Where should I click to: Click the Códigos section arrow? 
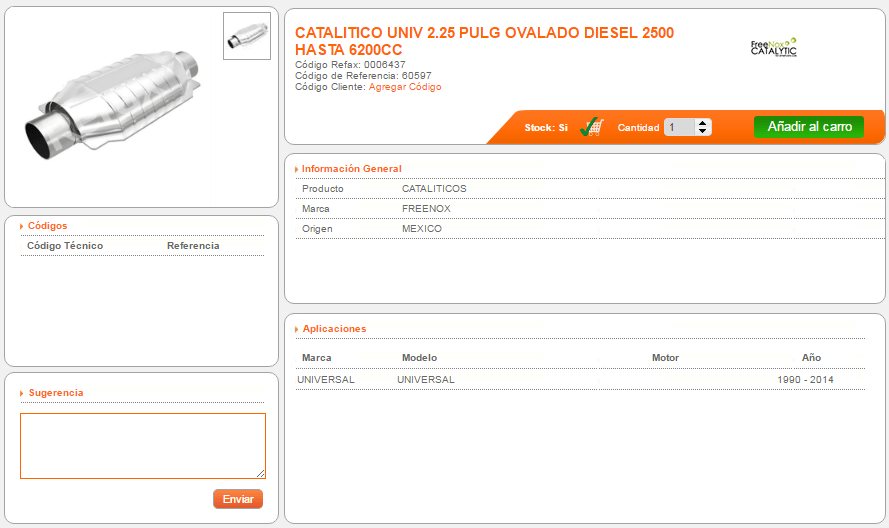pos(22,226)
